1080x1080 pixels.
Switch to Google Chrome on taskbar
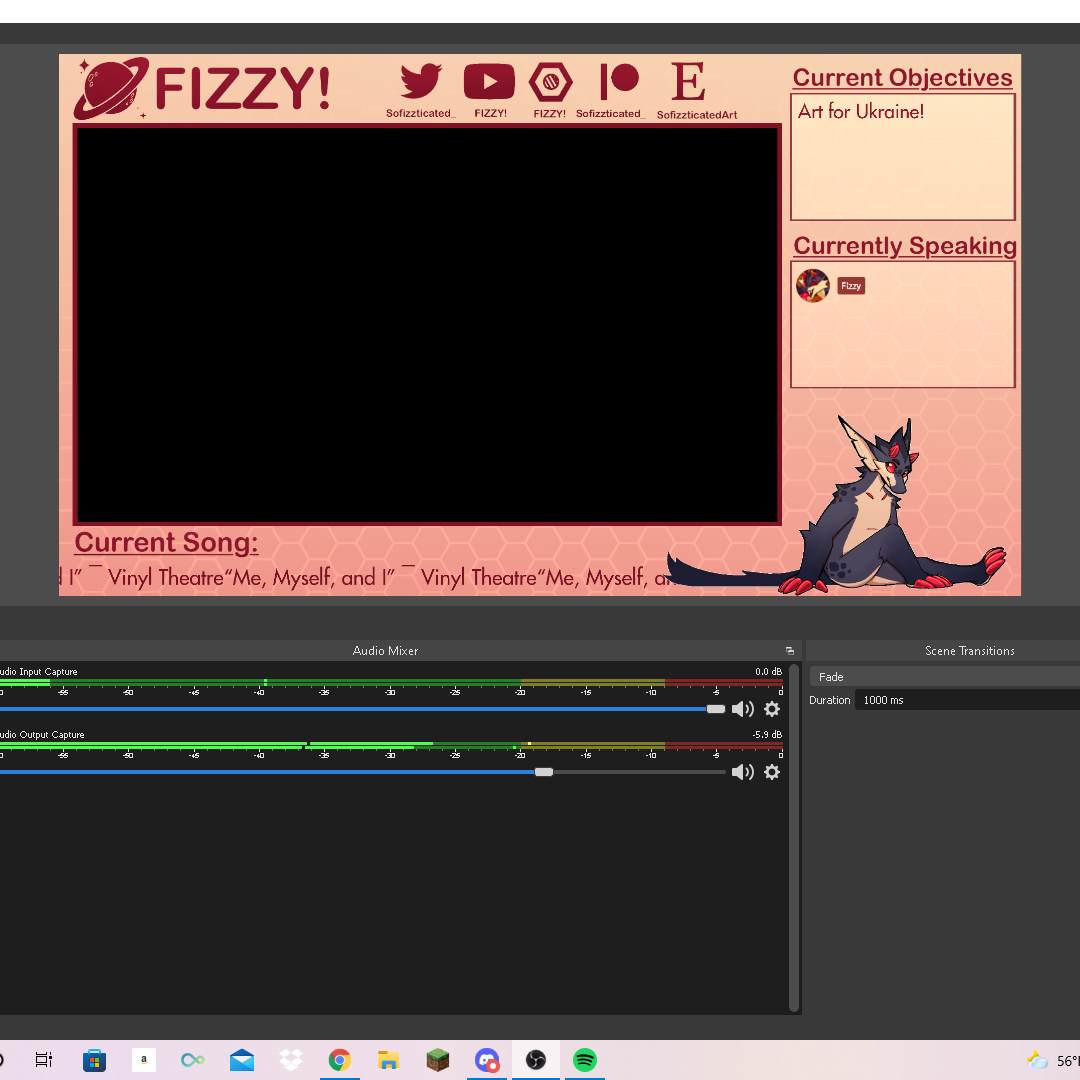tap(340, 1060)
